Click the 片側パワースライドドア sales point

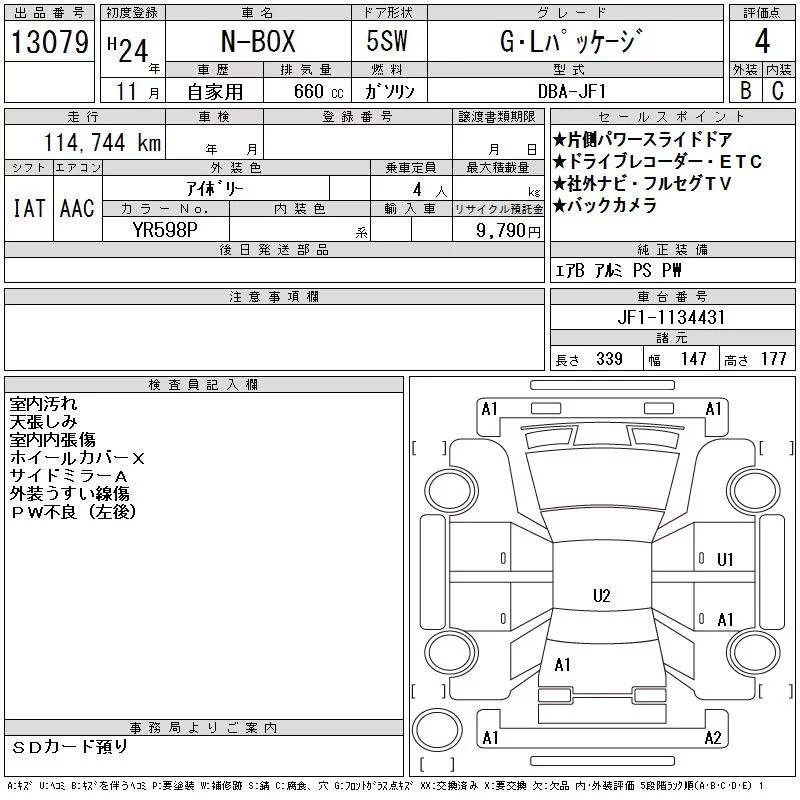click(642, 139)
